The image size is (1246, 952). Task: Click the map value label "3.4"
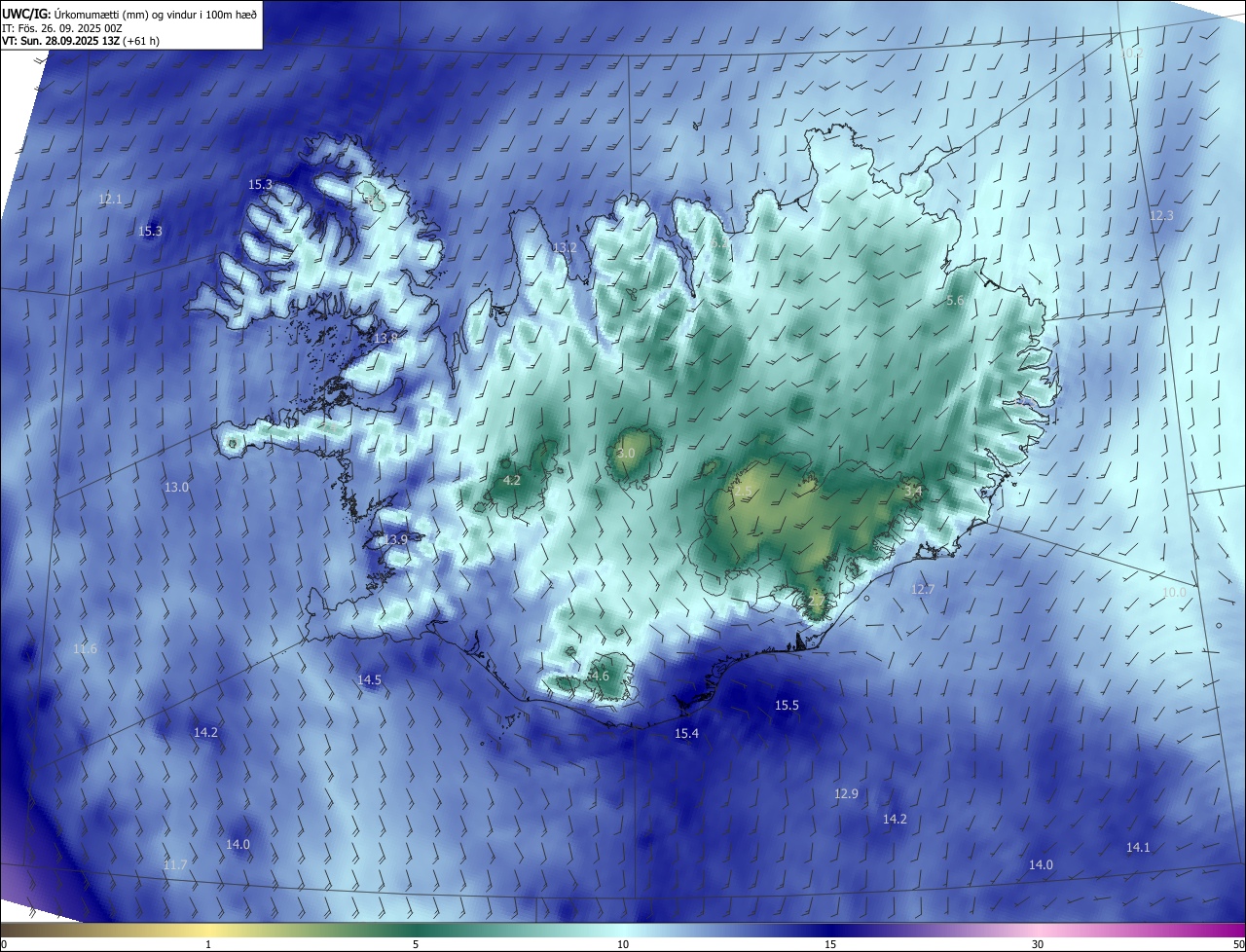click(x=913, y=493)
